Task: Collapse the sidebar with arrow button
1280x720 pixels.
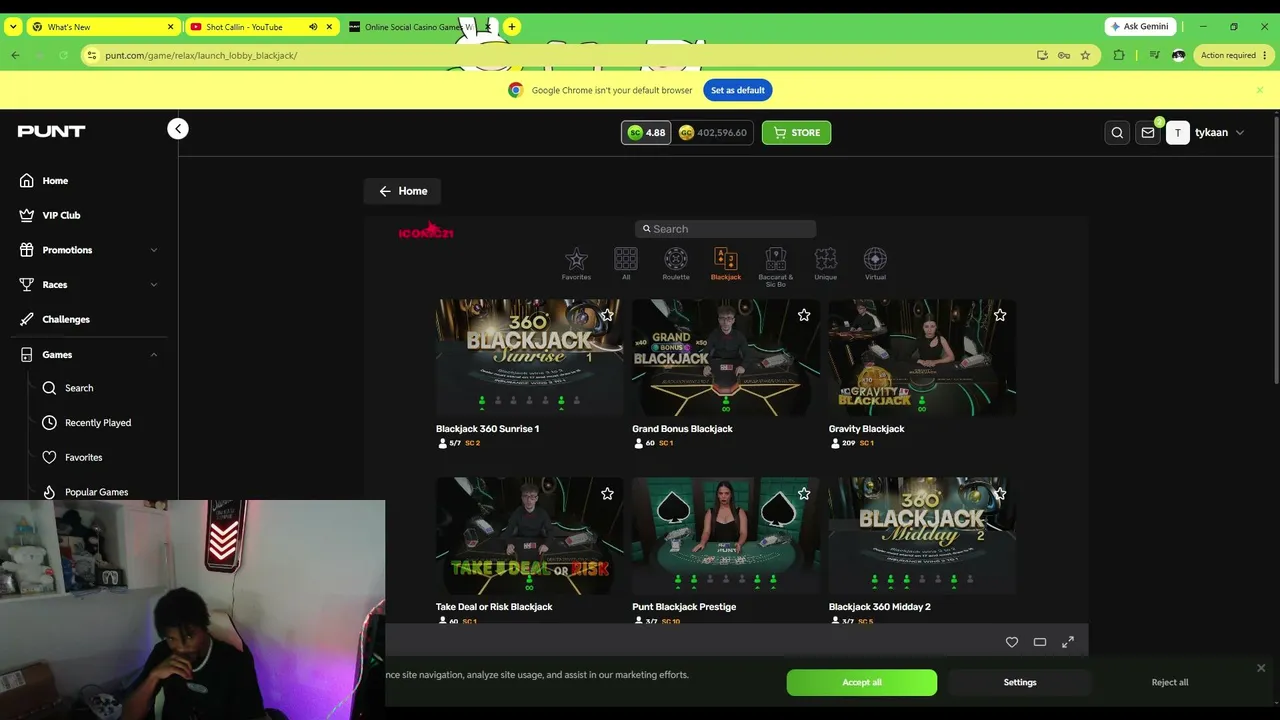Action: (x=178, y=128)
